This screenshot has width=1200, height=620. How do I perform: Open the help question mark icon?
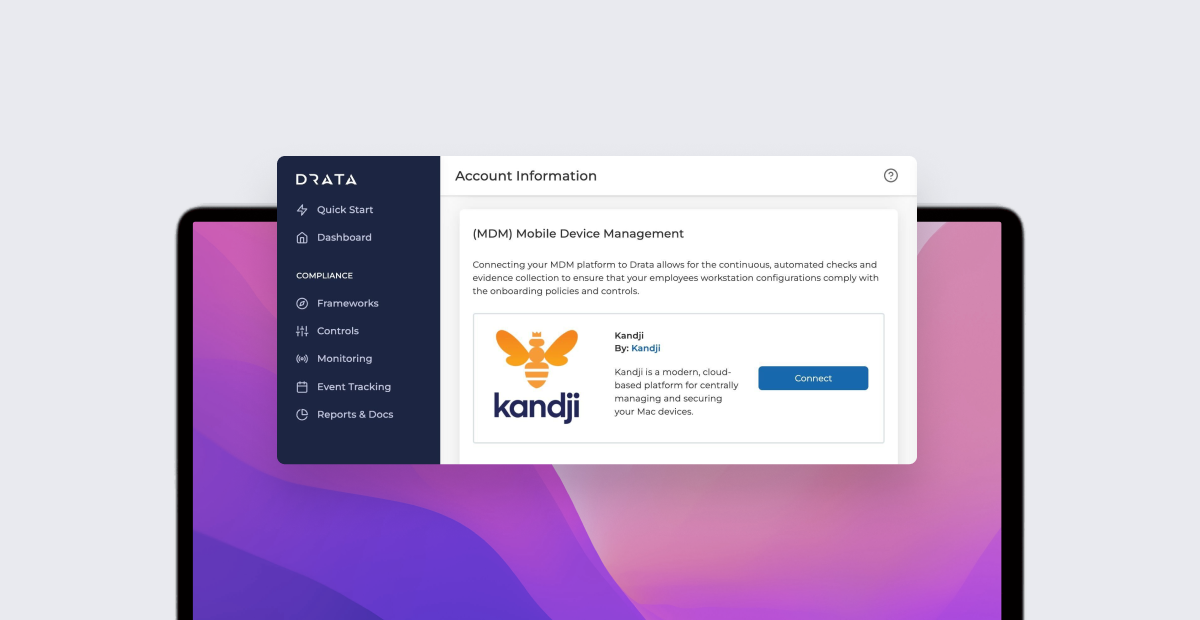click(890, 175)
